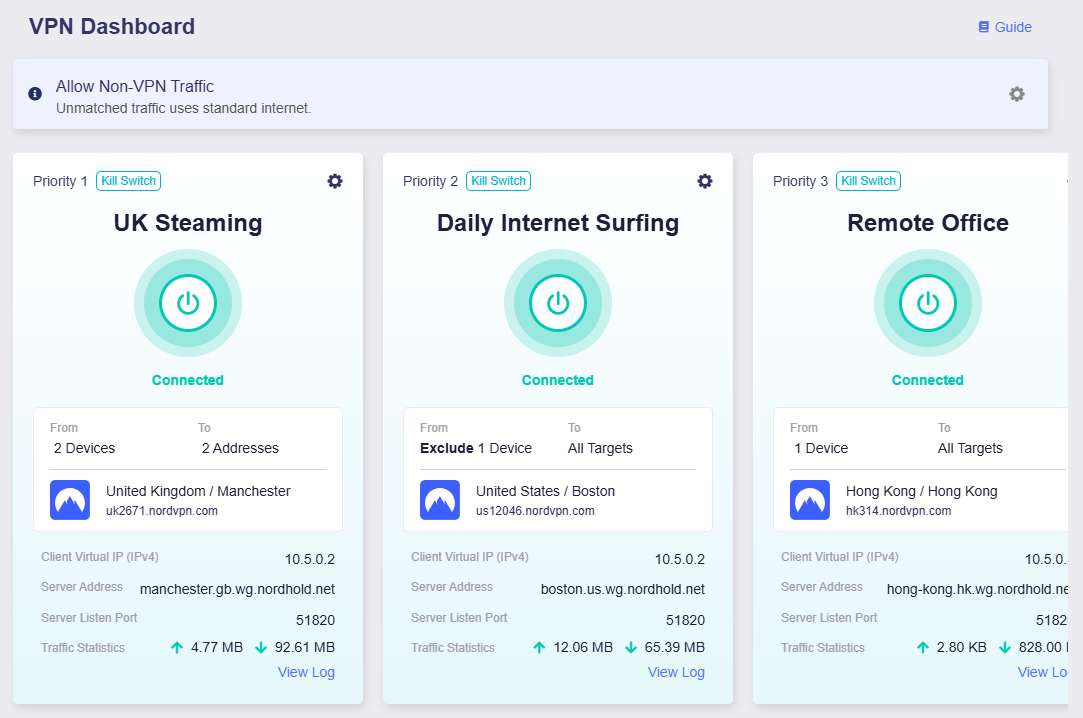This screenshot has width=1083, height=718.
Task: Click NordVPN logo for United Kingdom server
Action: tap(70, 500)
